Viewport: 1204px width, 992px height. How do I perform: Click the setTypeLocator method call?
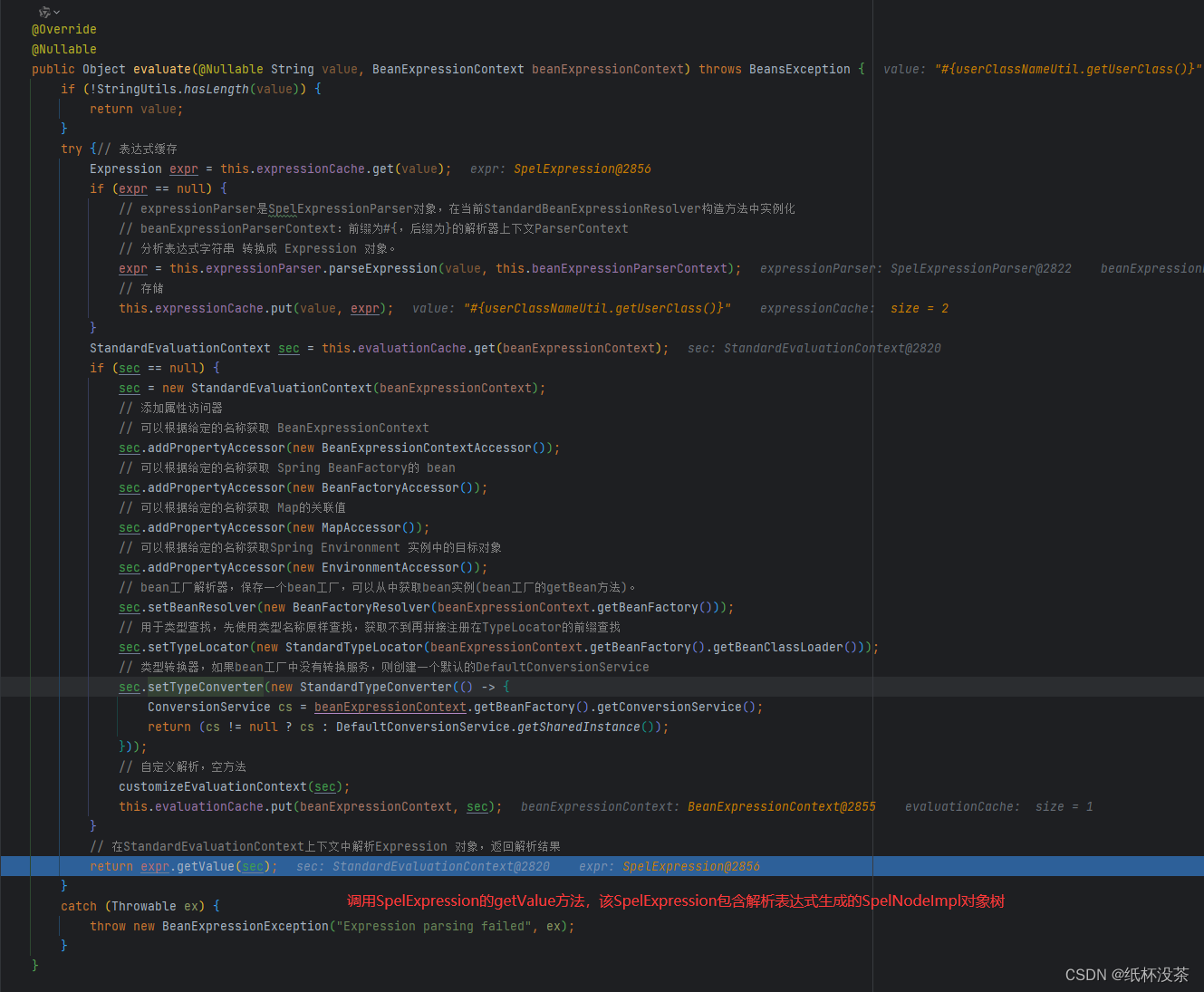(198, 647)
